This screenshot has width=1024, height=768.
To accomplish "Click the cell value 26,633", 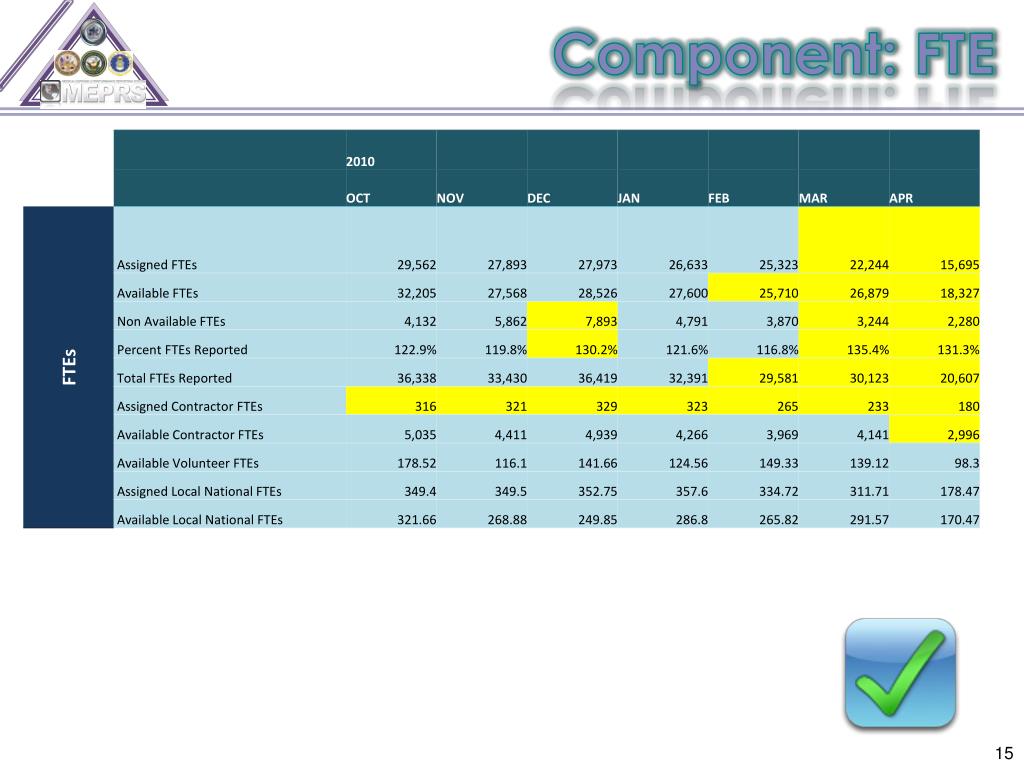I will 688,264.
